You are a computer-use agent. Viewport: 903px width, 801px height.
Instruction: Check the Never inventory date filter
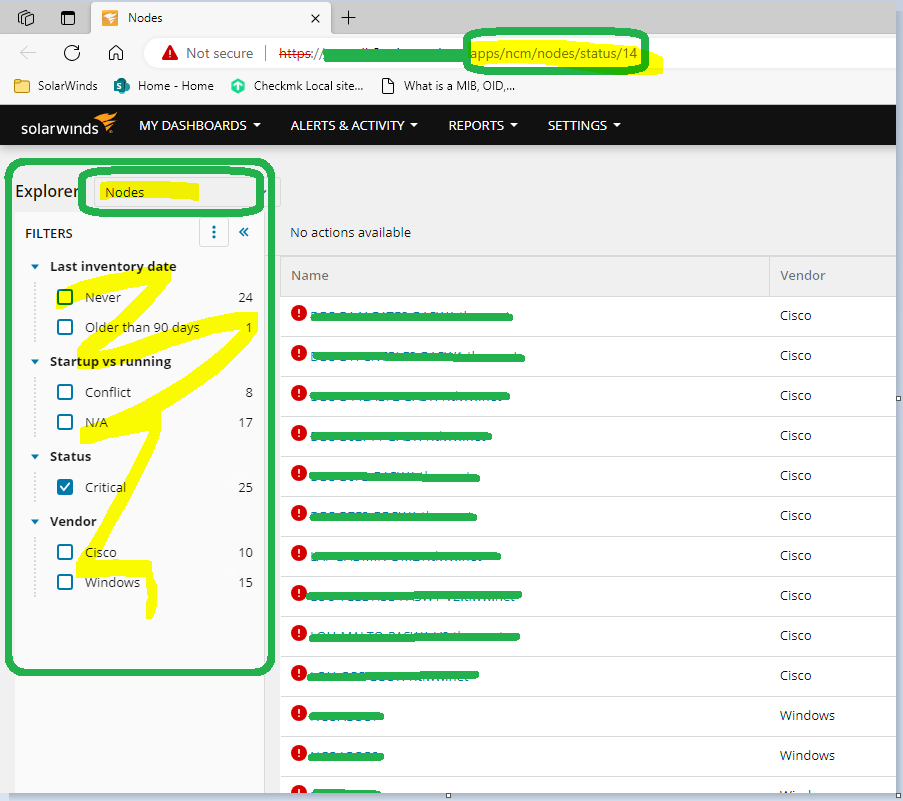tap(65, 297)
